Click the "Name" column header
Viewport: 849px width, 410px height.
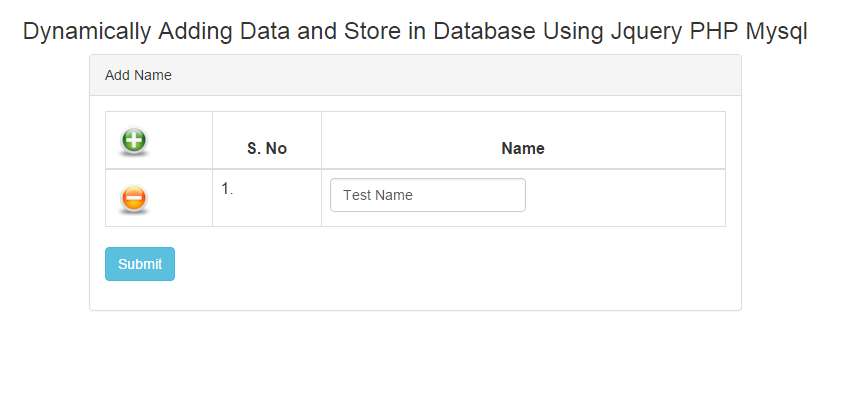point(522,148)
